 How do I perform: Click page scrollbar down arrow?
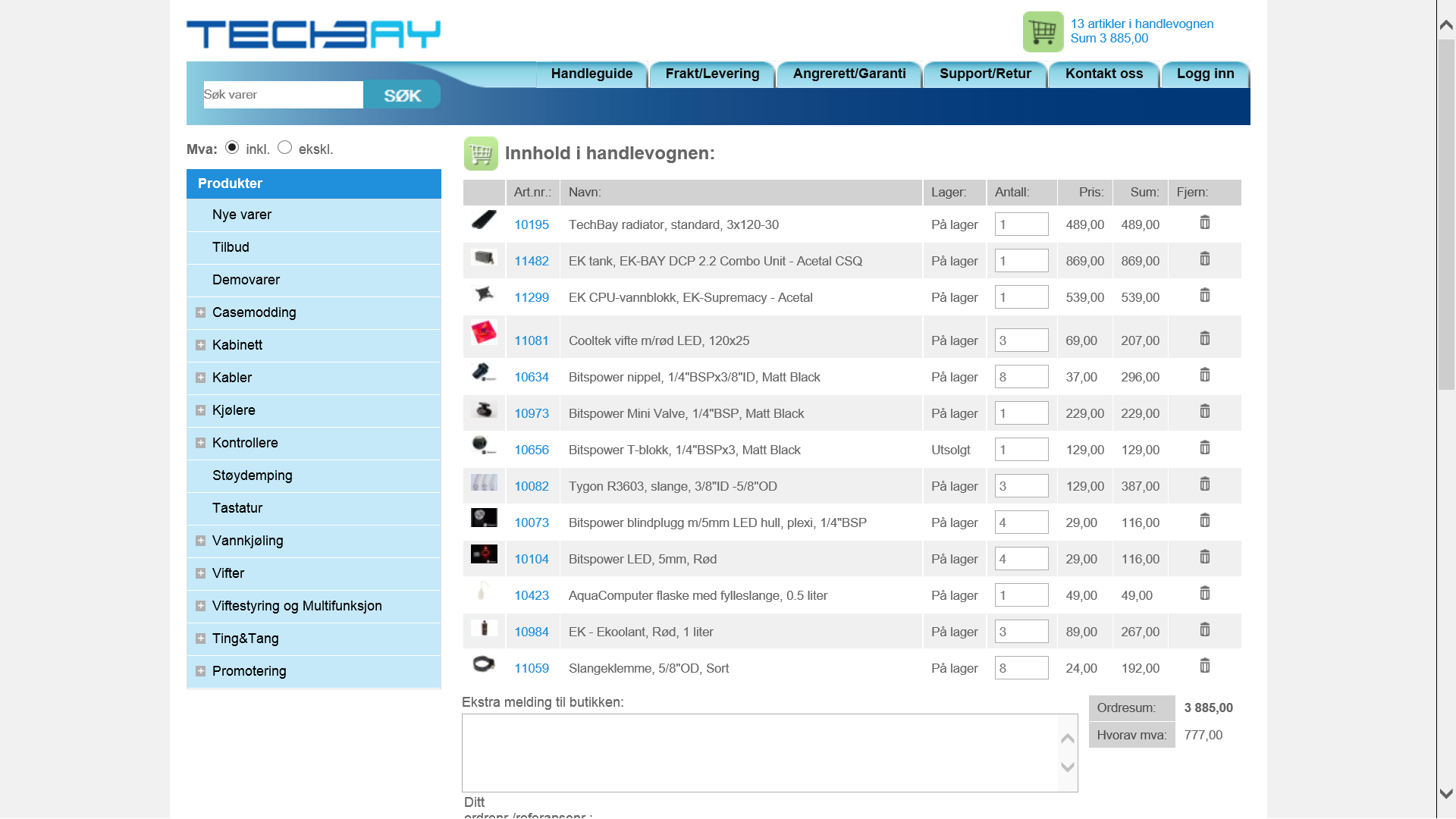pyautogui.click(x=1446, y=794)
